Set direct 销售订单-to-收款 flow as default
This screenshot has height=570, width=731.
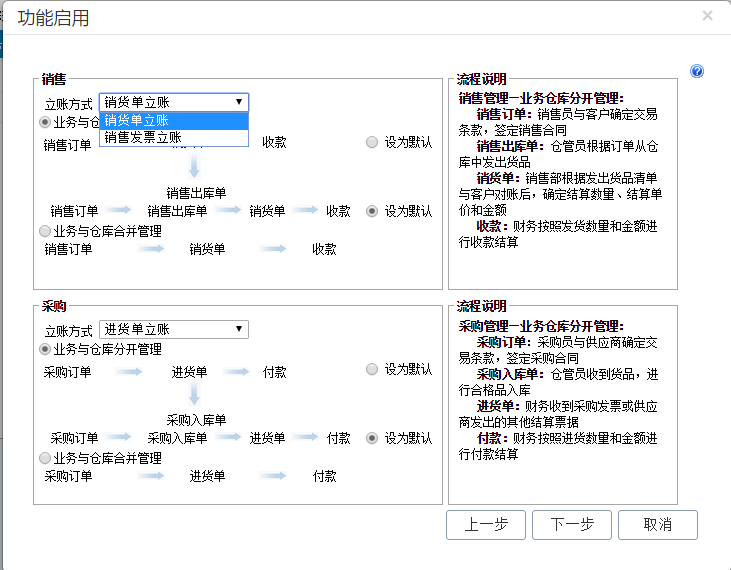click(x=373, y=143)
